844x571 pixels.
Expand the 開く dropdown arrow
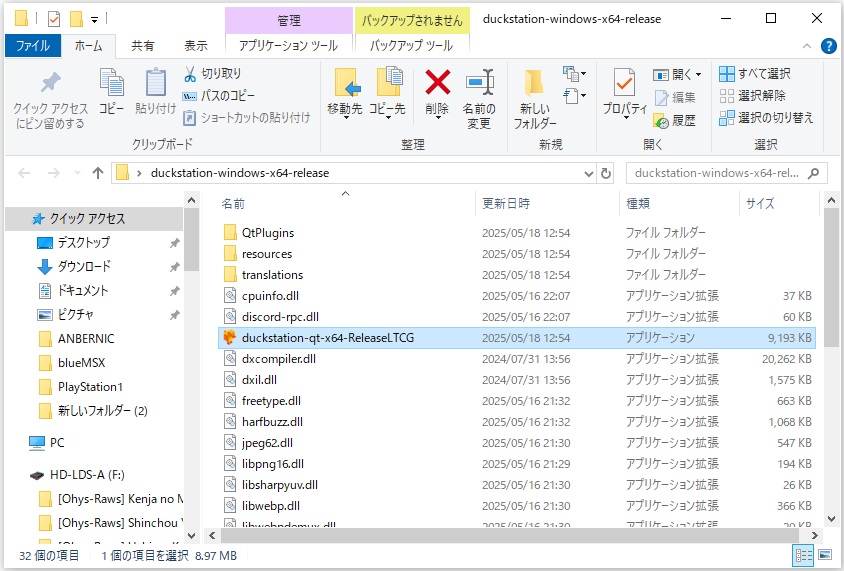tap(698, 74)
